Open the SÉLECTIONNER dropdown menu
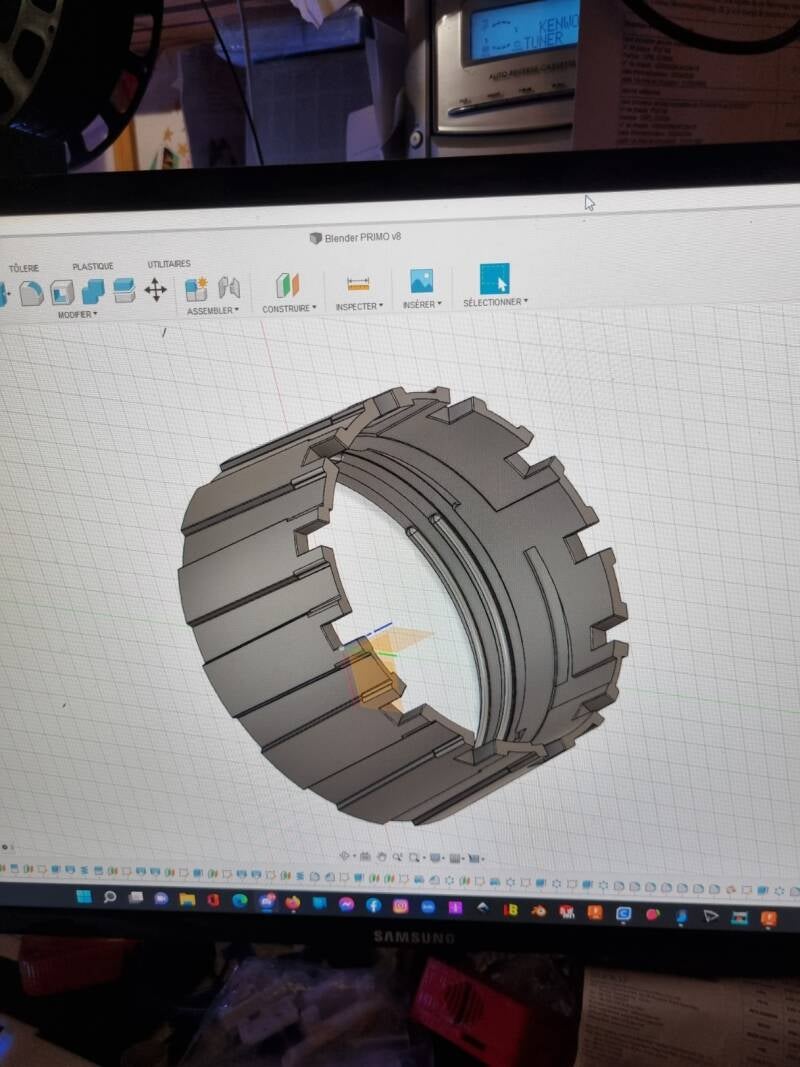Image resolution: width=800 pixels, height=1067 pixels. tap(495, 301)
